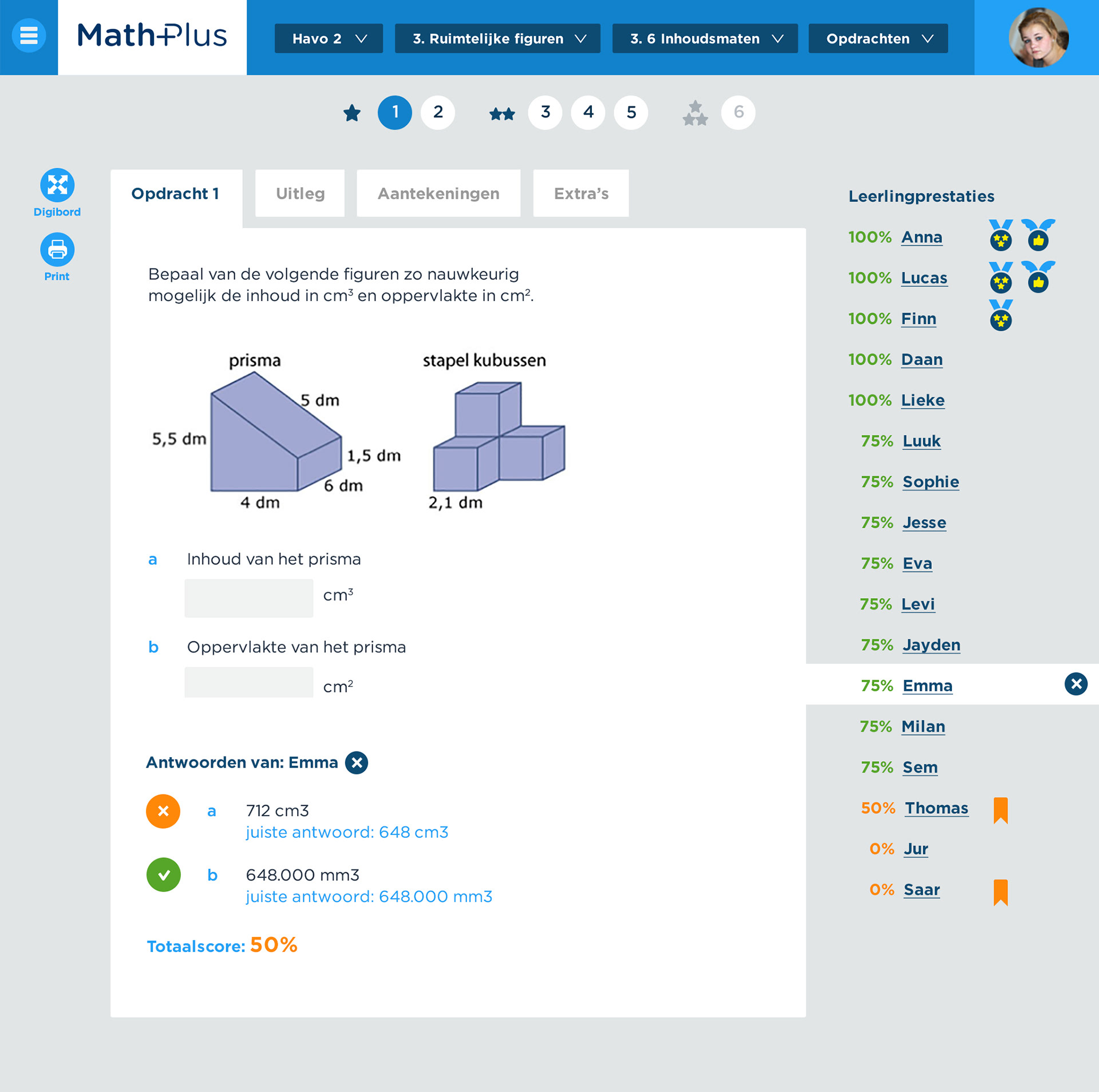
Task: Open the Havo 2 dropdown
Action: tap(329, 38)
